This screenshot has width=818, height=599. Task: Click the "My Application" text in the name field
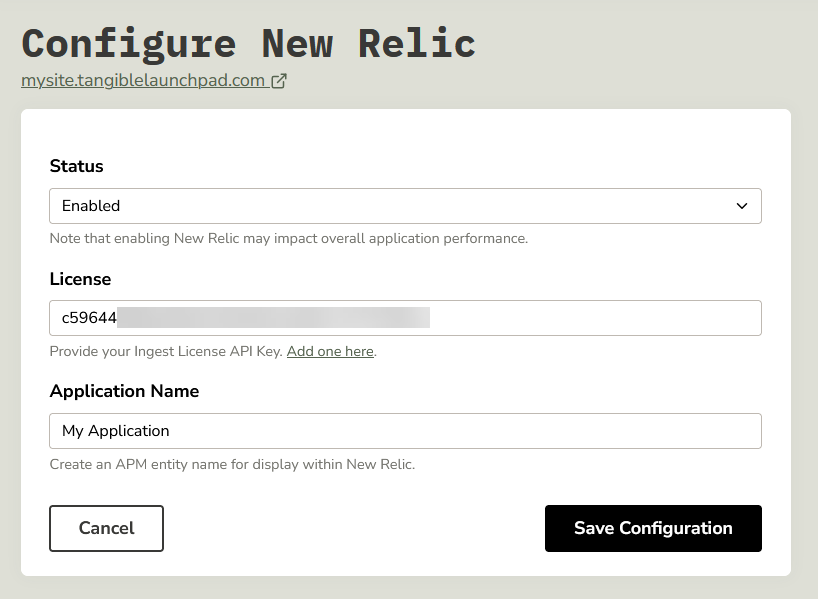tap(116, 431)
